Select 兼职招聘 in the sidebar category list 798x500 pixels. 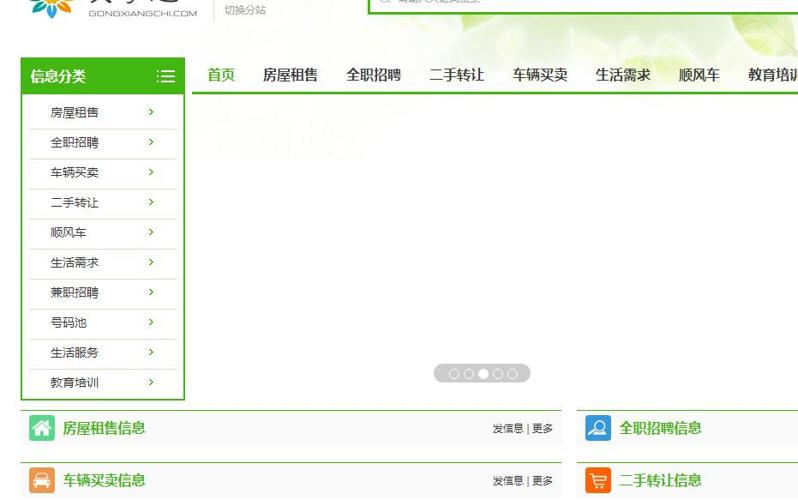75,292
